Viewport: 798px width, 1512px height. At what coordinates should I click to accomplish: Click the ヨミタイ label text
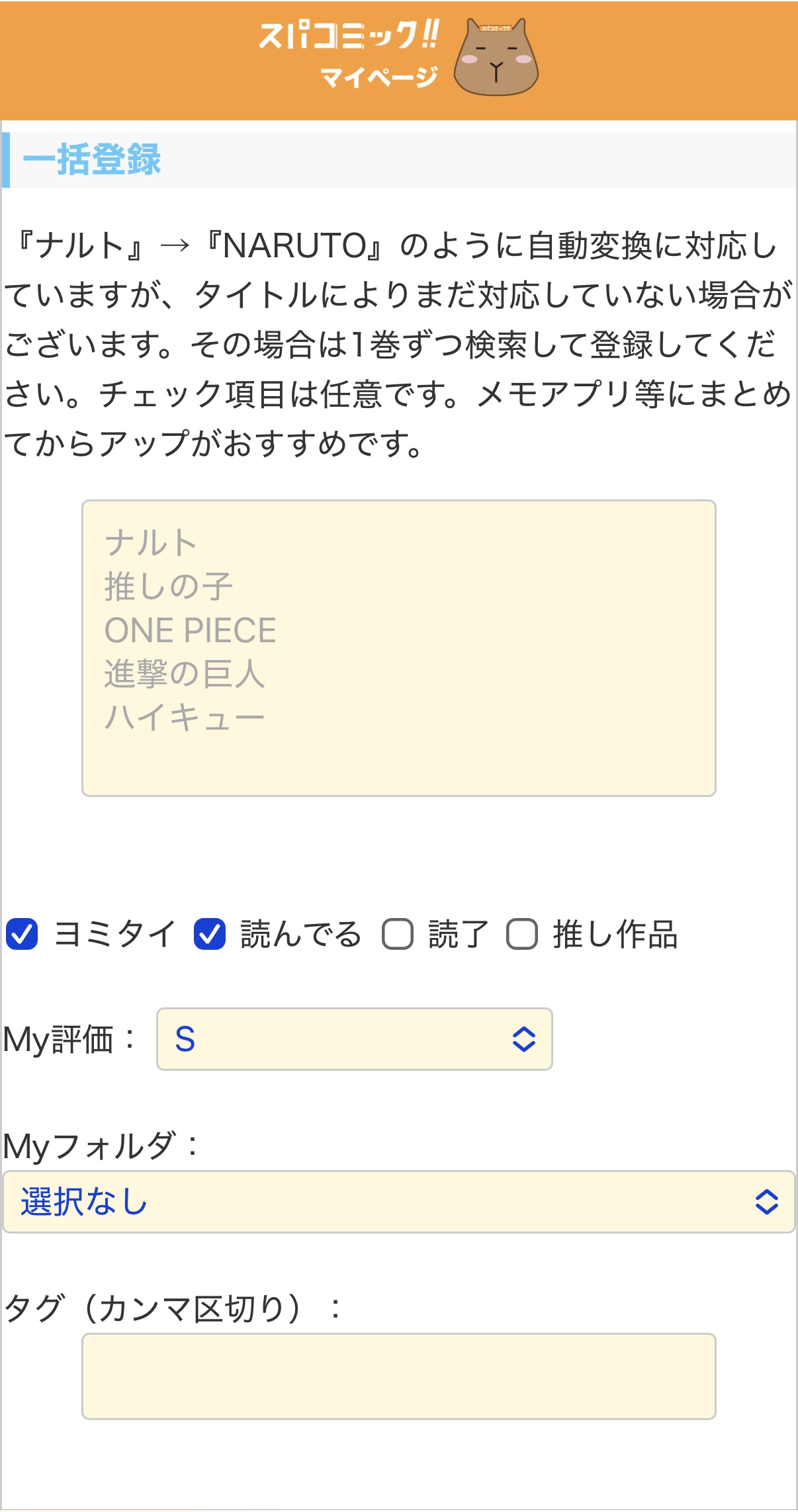pos(115,934)
